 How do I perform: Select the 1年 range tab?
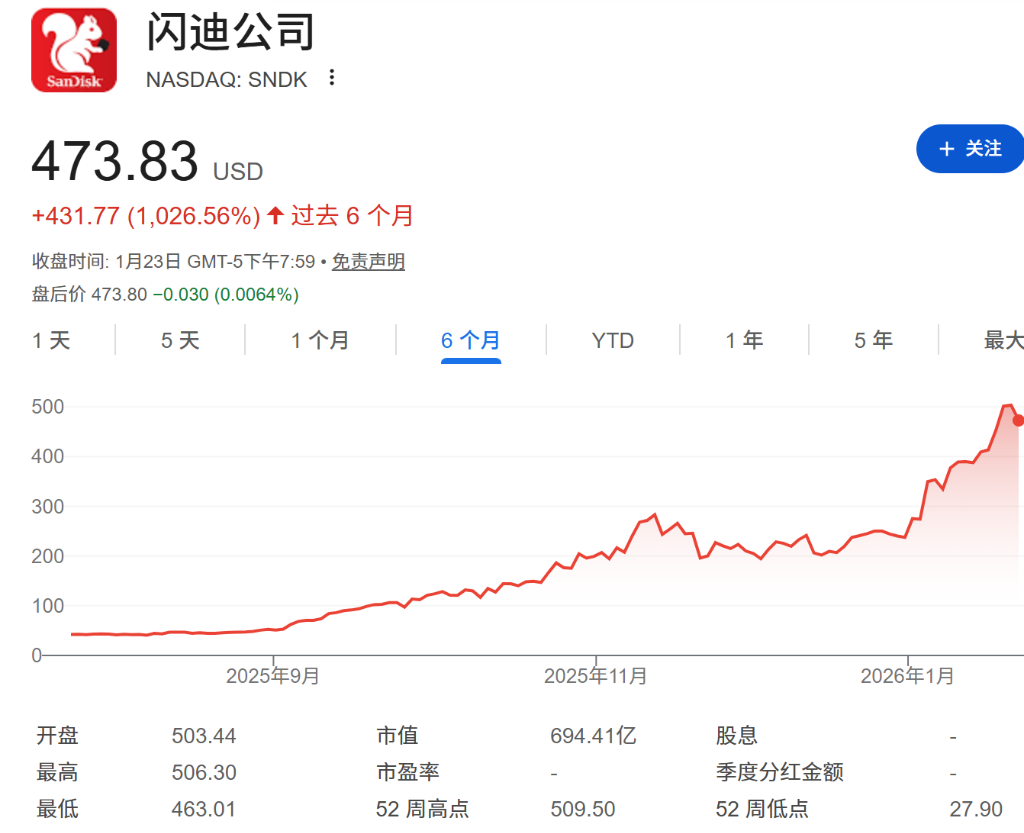coord(743,340)
